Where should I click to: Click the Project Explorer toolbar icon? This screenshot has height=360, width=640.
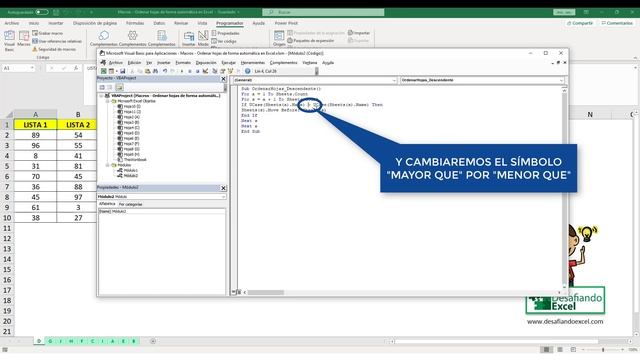click(x=215, y=71)
